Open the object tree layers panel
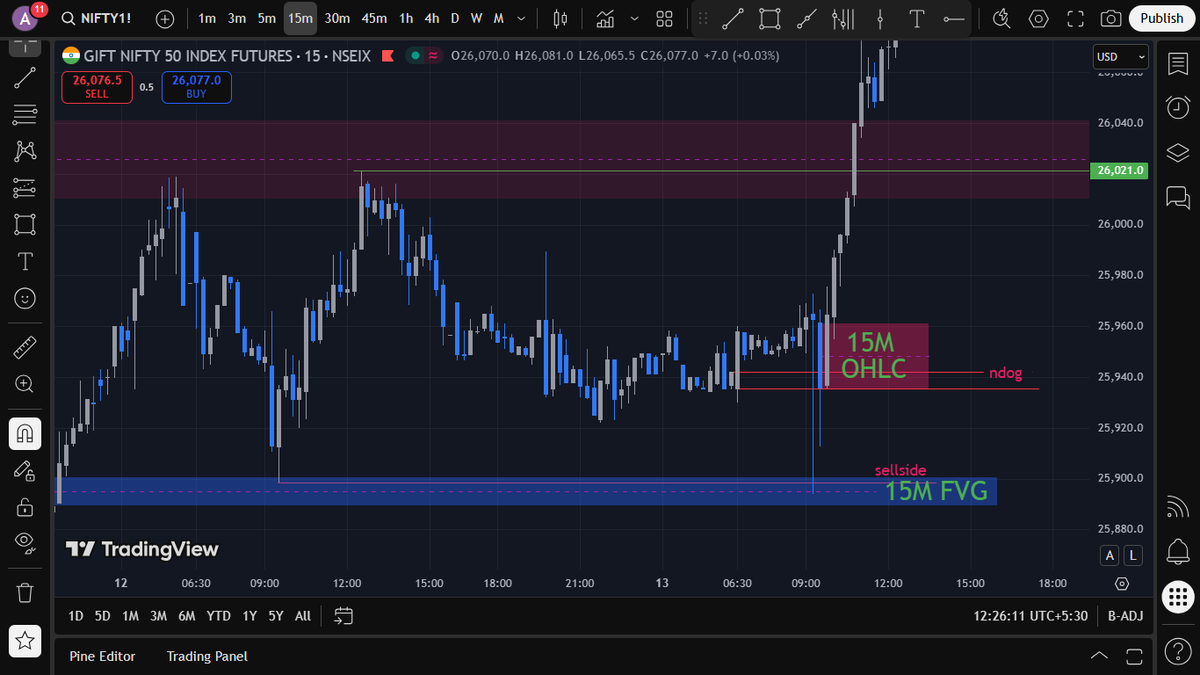Image resolution: width=1200 pixels, height=675 pixels. point(1178,153)
